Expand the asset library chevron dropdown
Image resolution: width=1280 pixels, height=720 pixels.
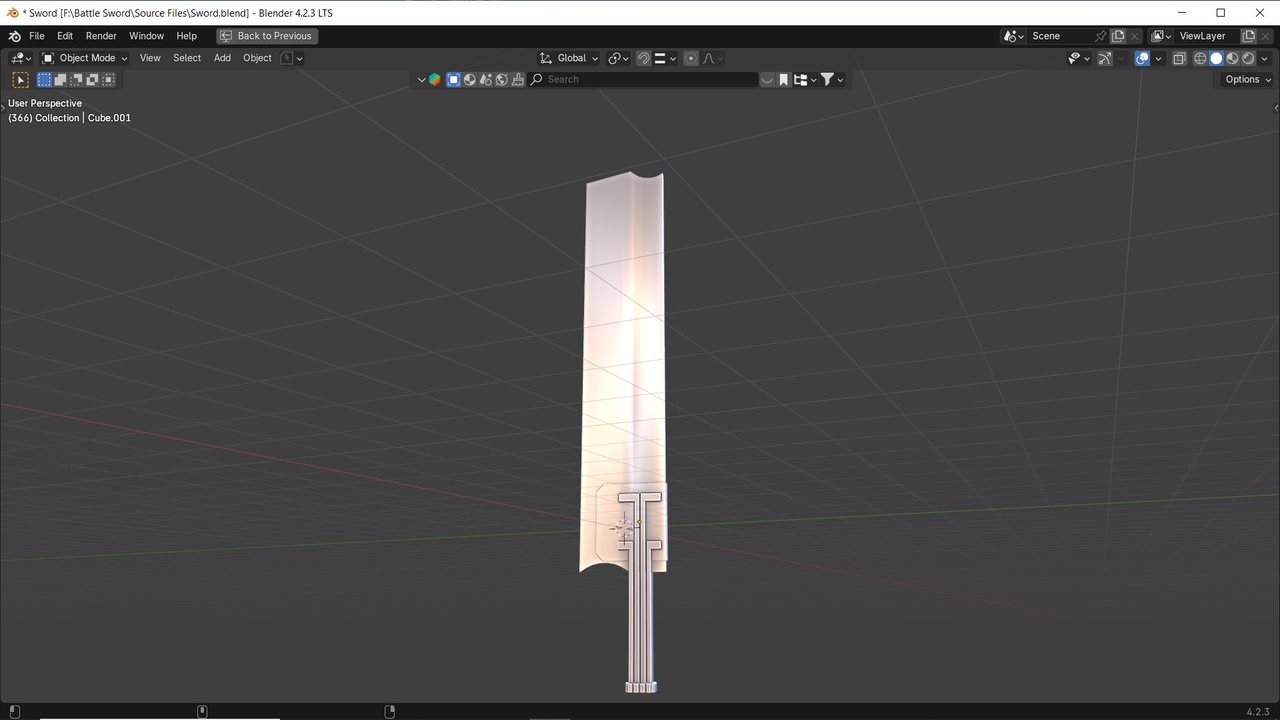(x=421, y=80)
